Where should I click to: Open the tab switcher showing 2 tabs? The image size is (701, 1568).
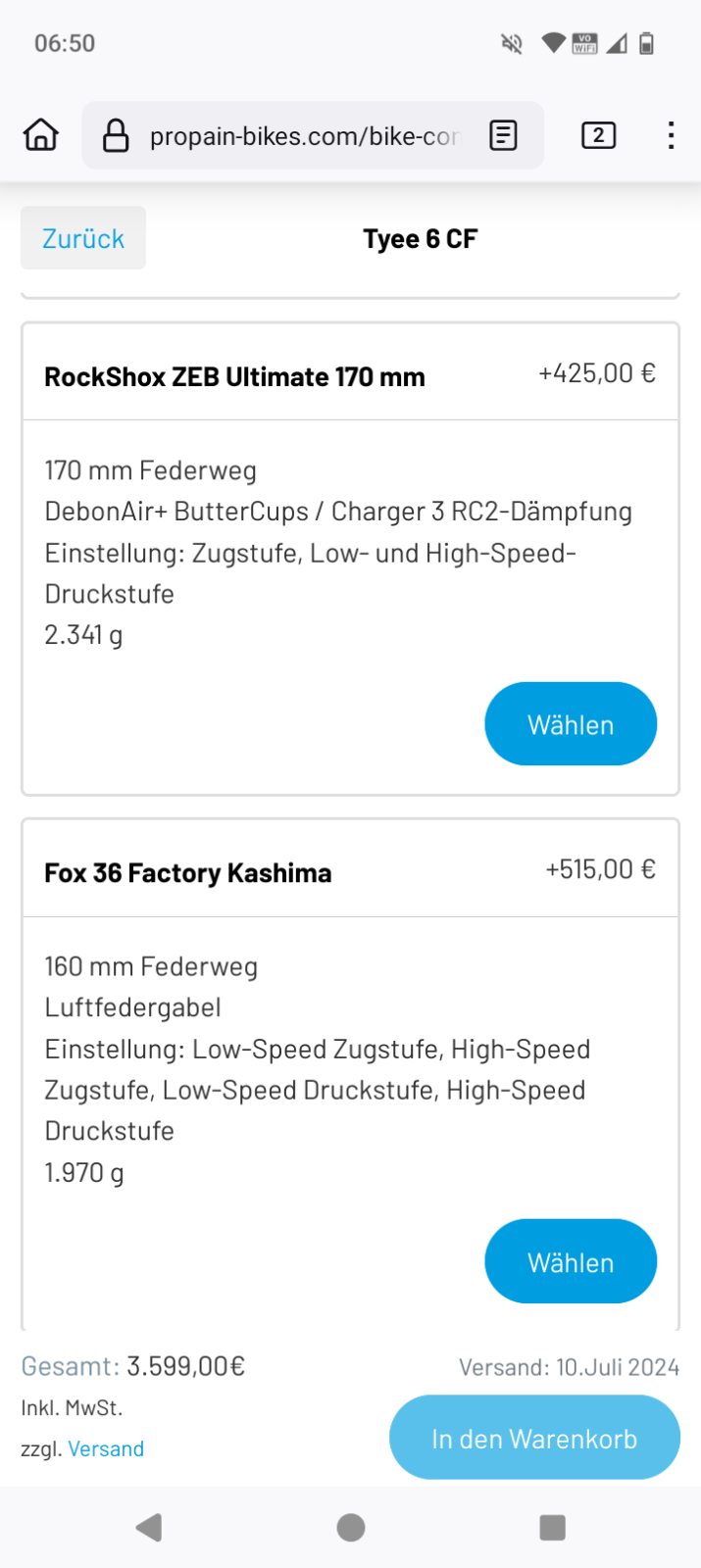click(598, 135)
